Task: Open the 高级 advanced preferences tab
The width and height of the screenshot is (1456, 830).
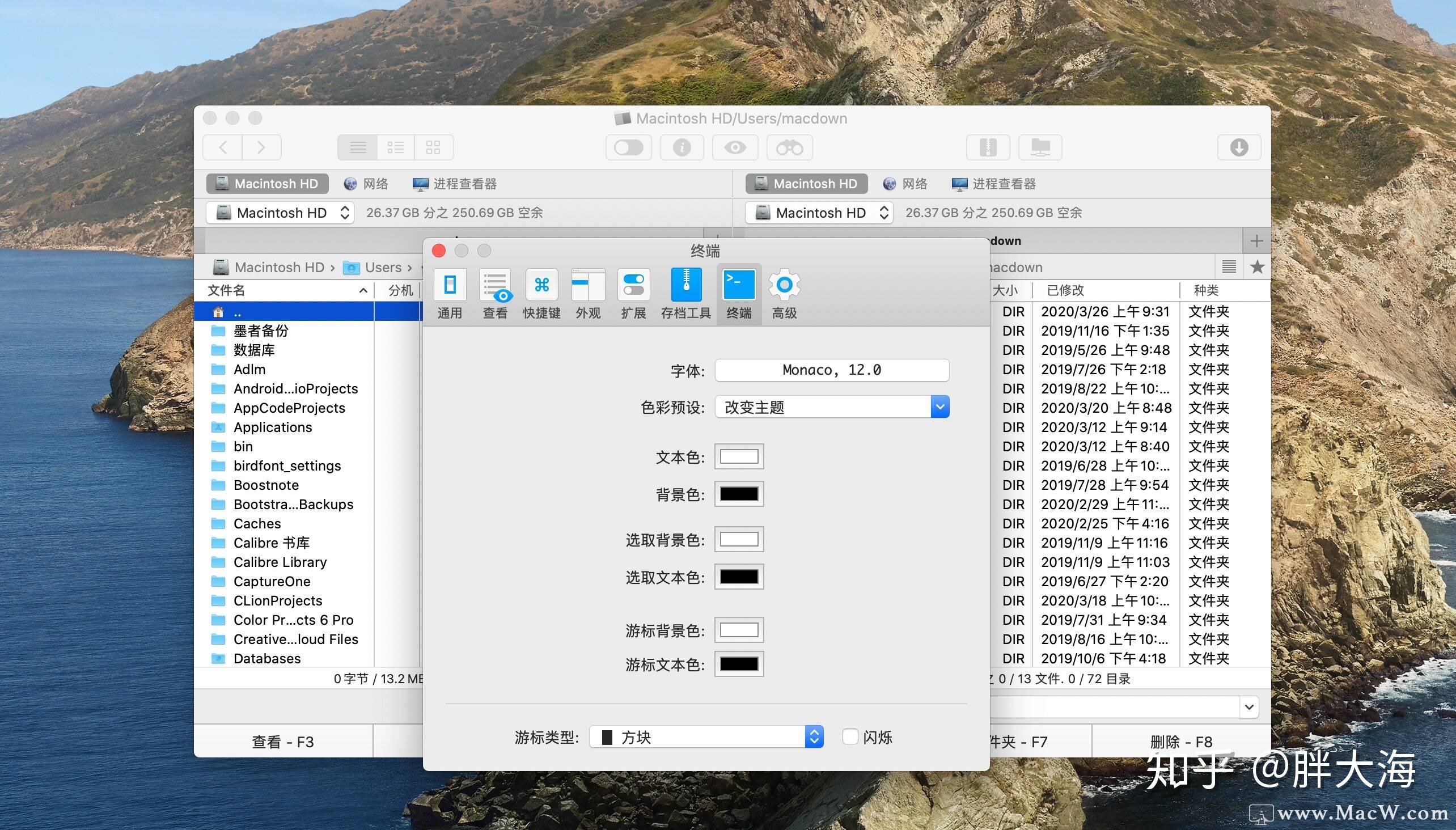Action: tap(785, 294)
